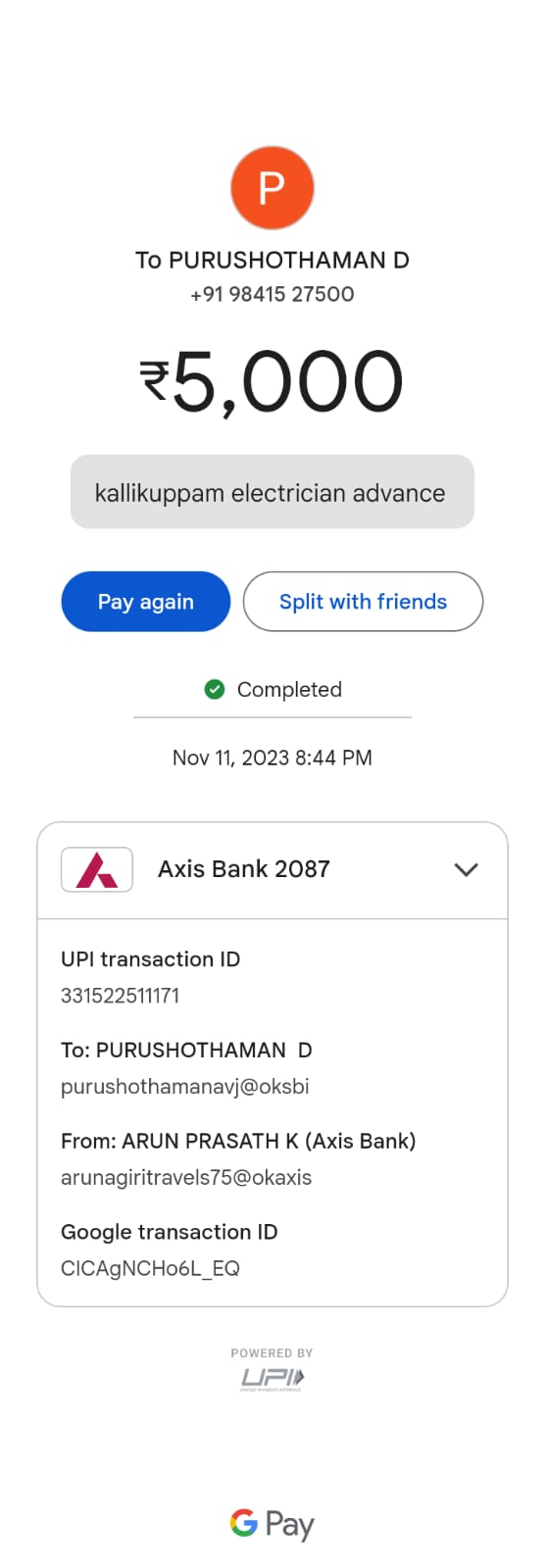Click the rupee symbol beside 5,000
545x1568 pixels.
[155, 380]
